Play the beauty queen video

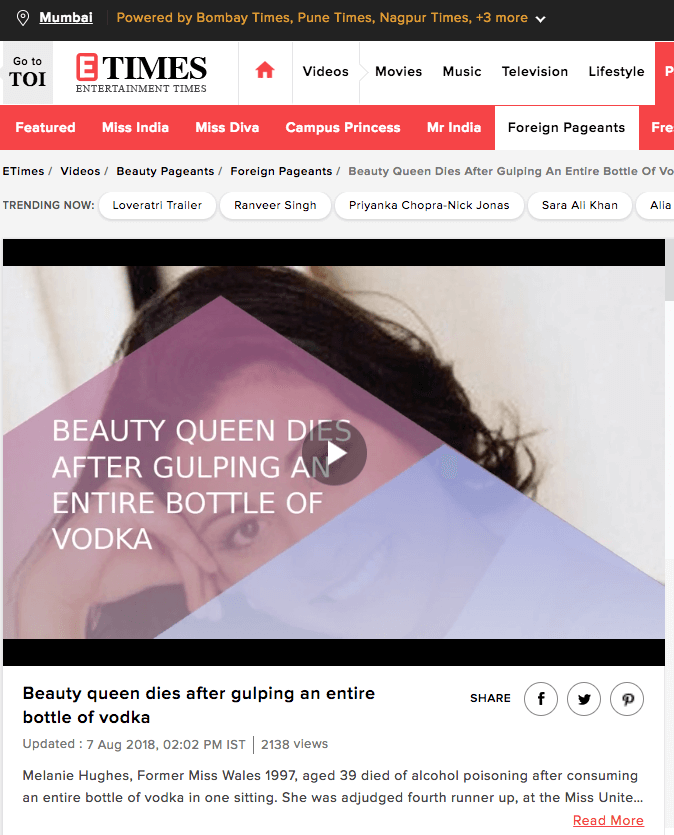(334, 453)
